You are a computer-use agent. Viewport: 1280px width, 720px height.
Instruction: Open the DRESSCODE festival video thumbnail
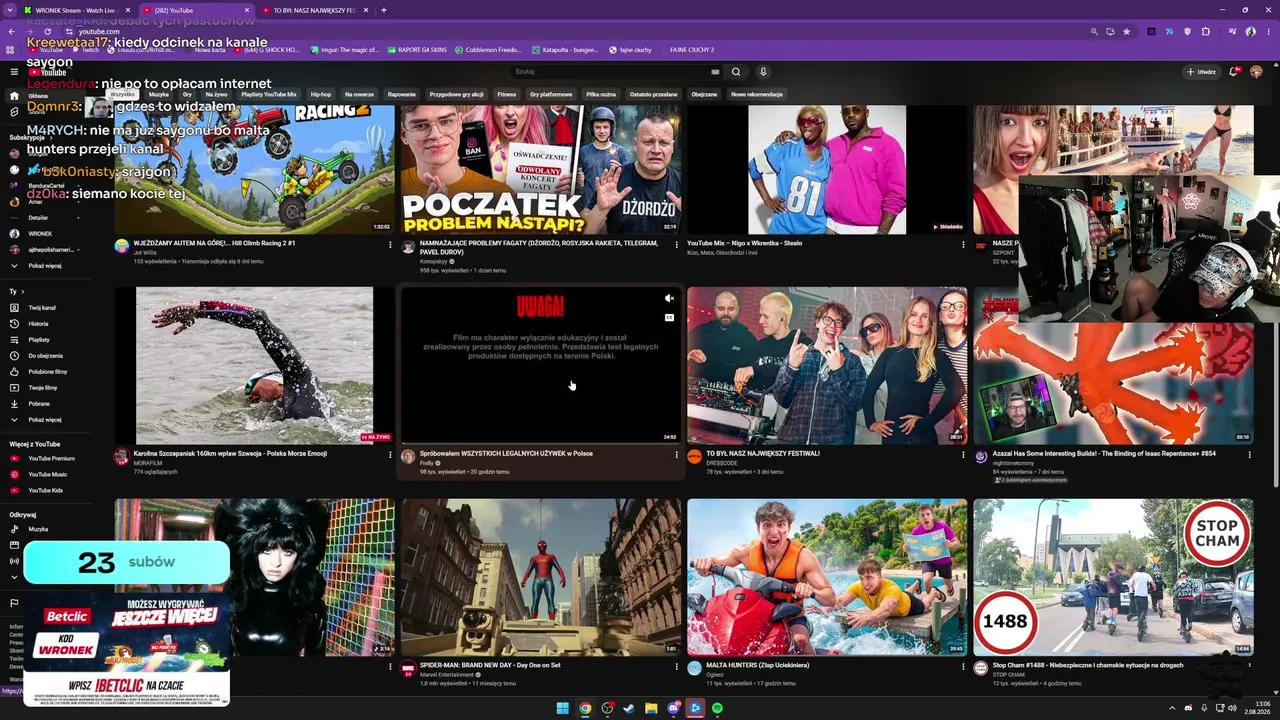(x=827, y=366)
